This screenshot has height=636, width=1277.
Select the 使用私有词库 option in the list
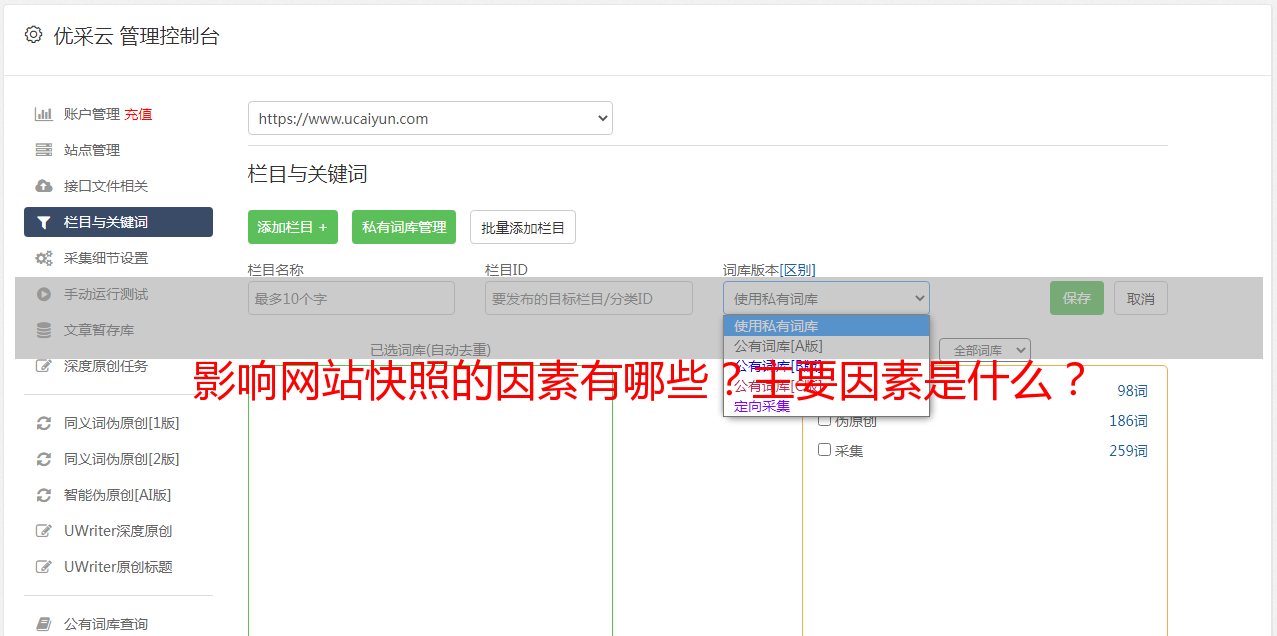click(826, 326)
